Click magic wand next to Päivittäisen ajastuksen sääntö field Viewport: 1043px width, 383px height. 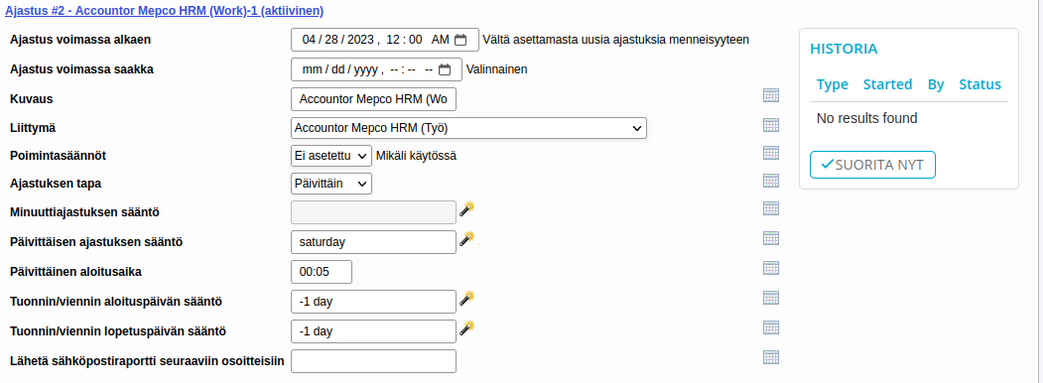click(x=467, y=239)
